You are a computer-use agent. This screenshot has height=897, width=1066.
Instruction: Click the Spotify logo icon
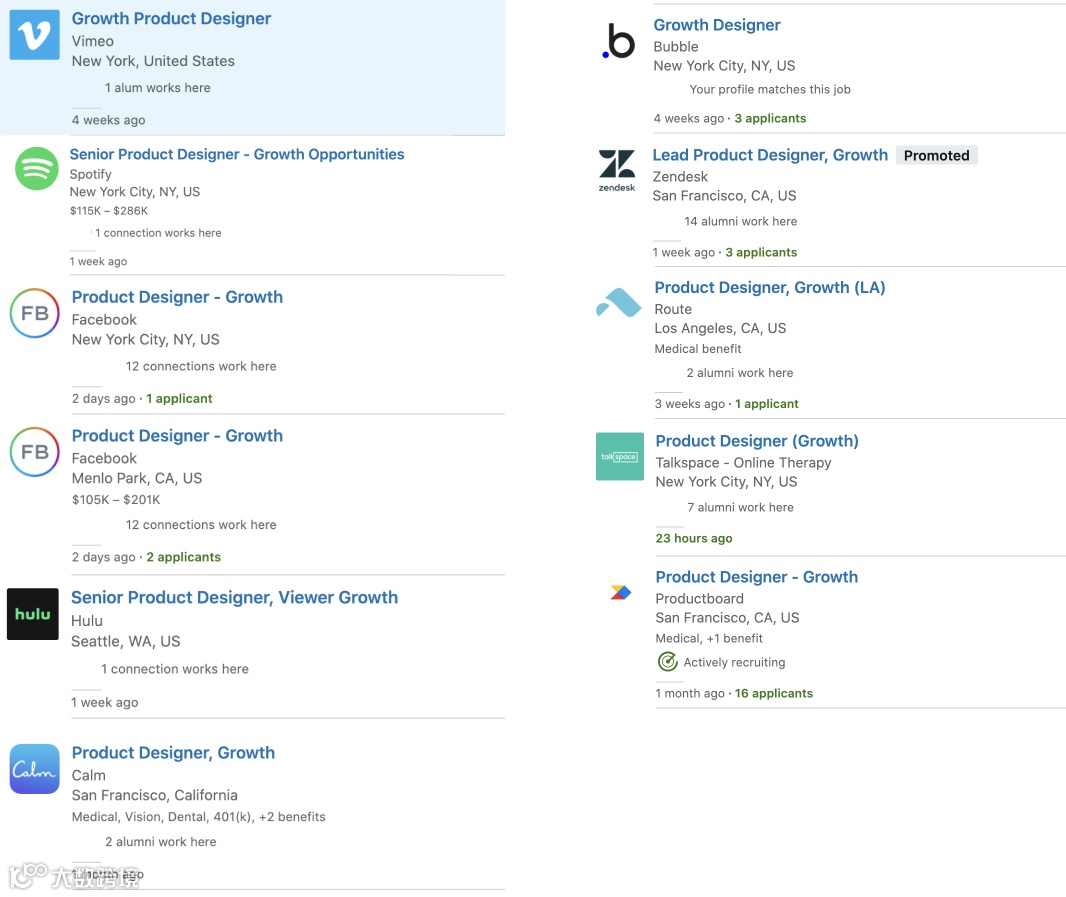pos(37,168)
